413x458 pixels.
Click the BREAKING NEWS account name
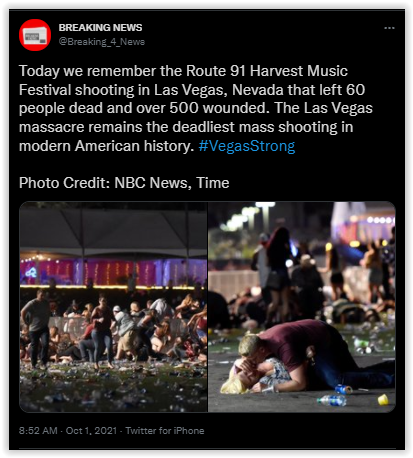pyautogui.click(x=100, y=27)
